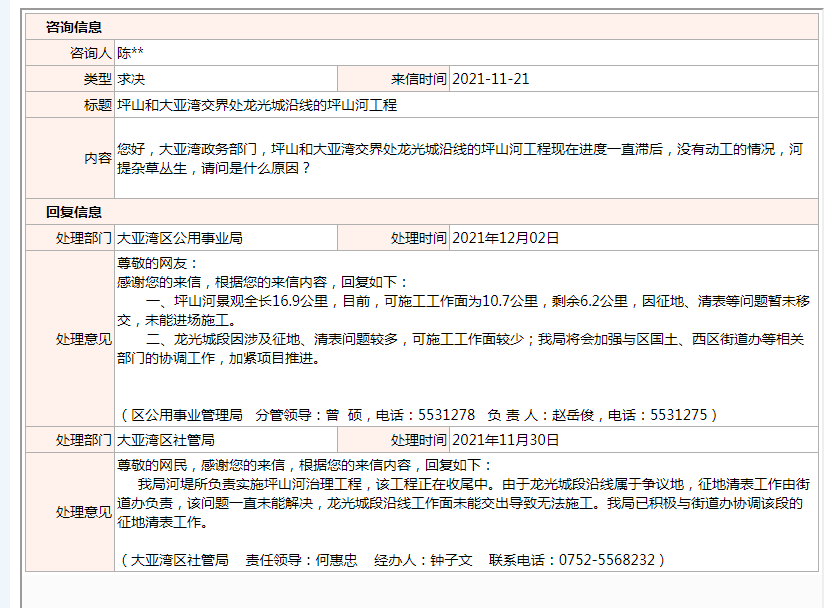Click the greeting line 尊敬的网友
Image resolution: width=824 pixels, height=608 pixels.
pos(152,263)
